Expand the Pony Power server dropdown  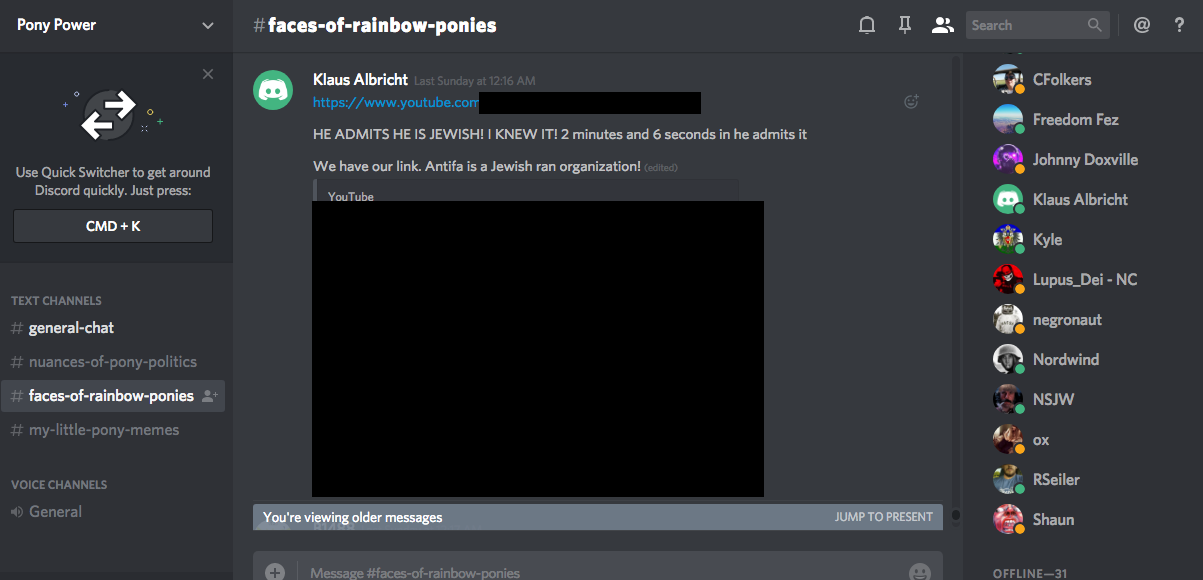(208, 26)
